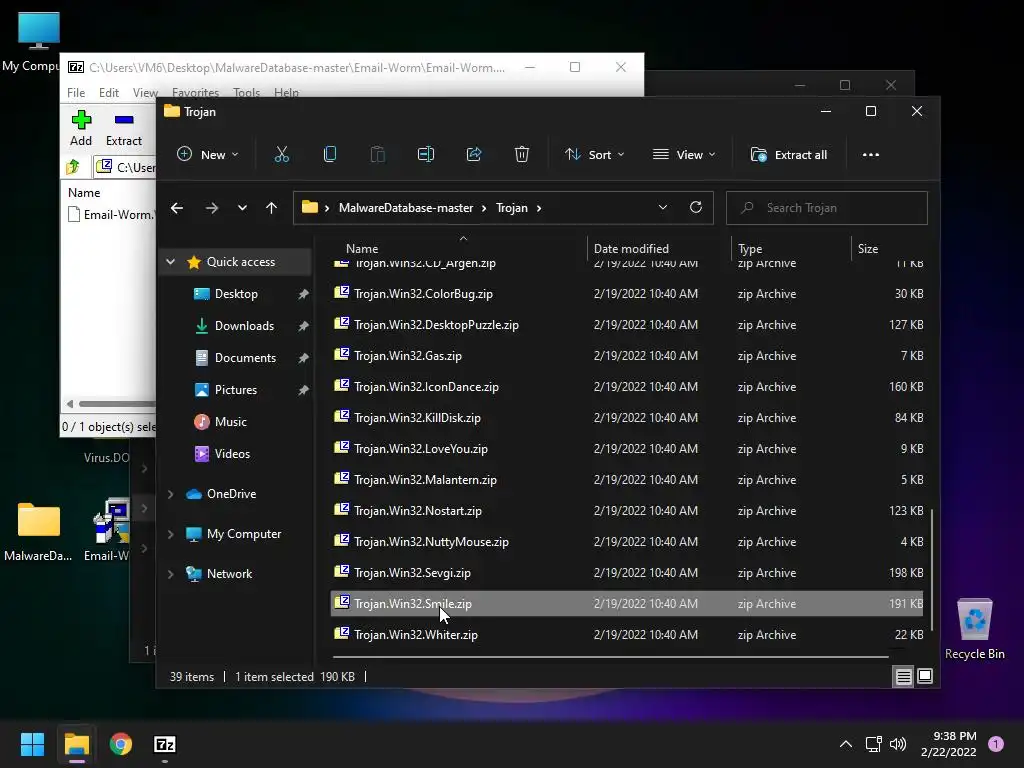The image size is (1024, 768).
Task: Click the horizontal scrollbar of file list
Action: 611,656
